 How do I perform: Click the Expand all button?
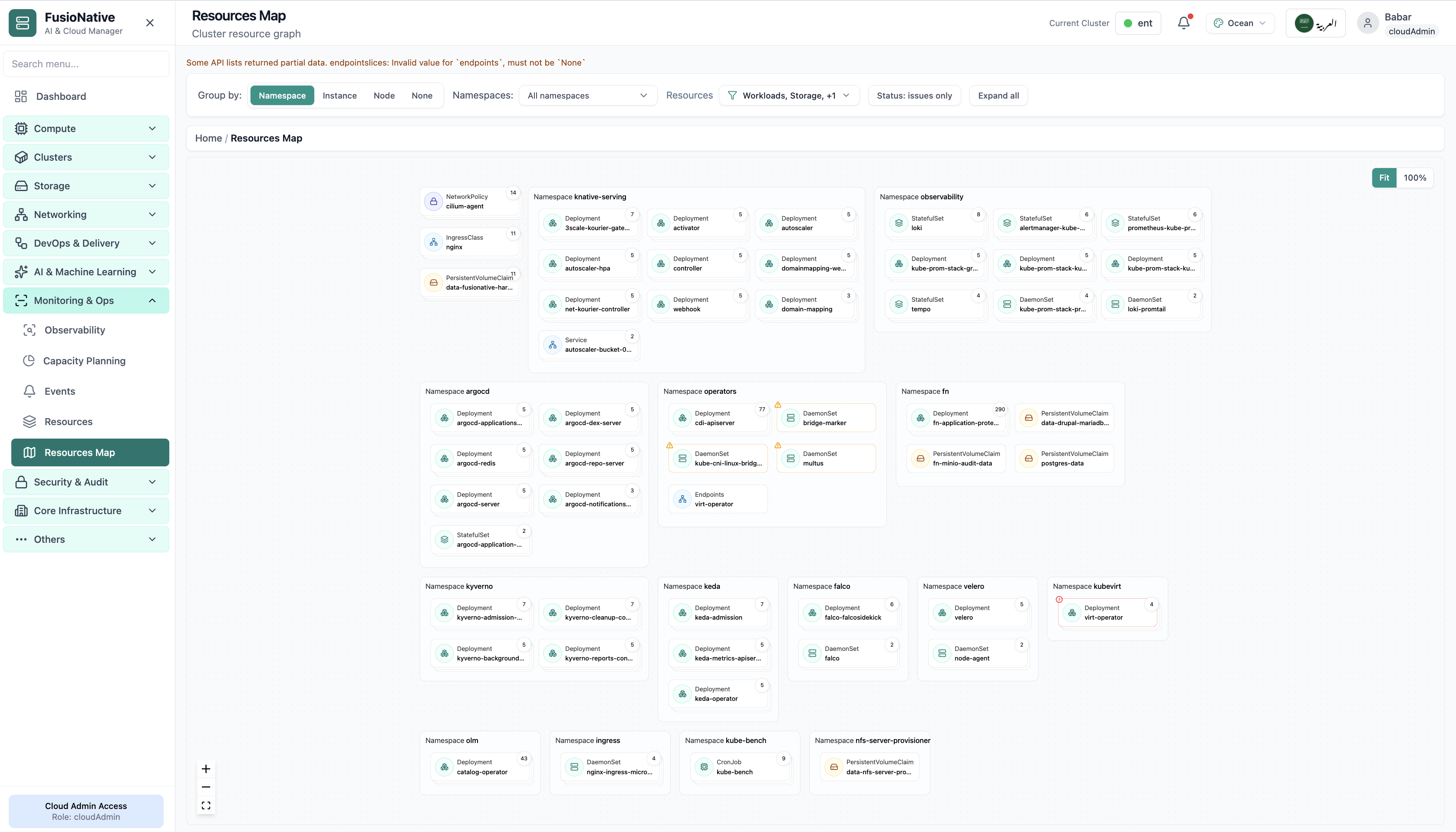[998, 96]
